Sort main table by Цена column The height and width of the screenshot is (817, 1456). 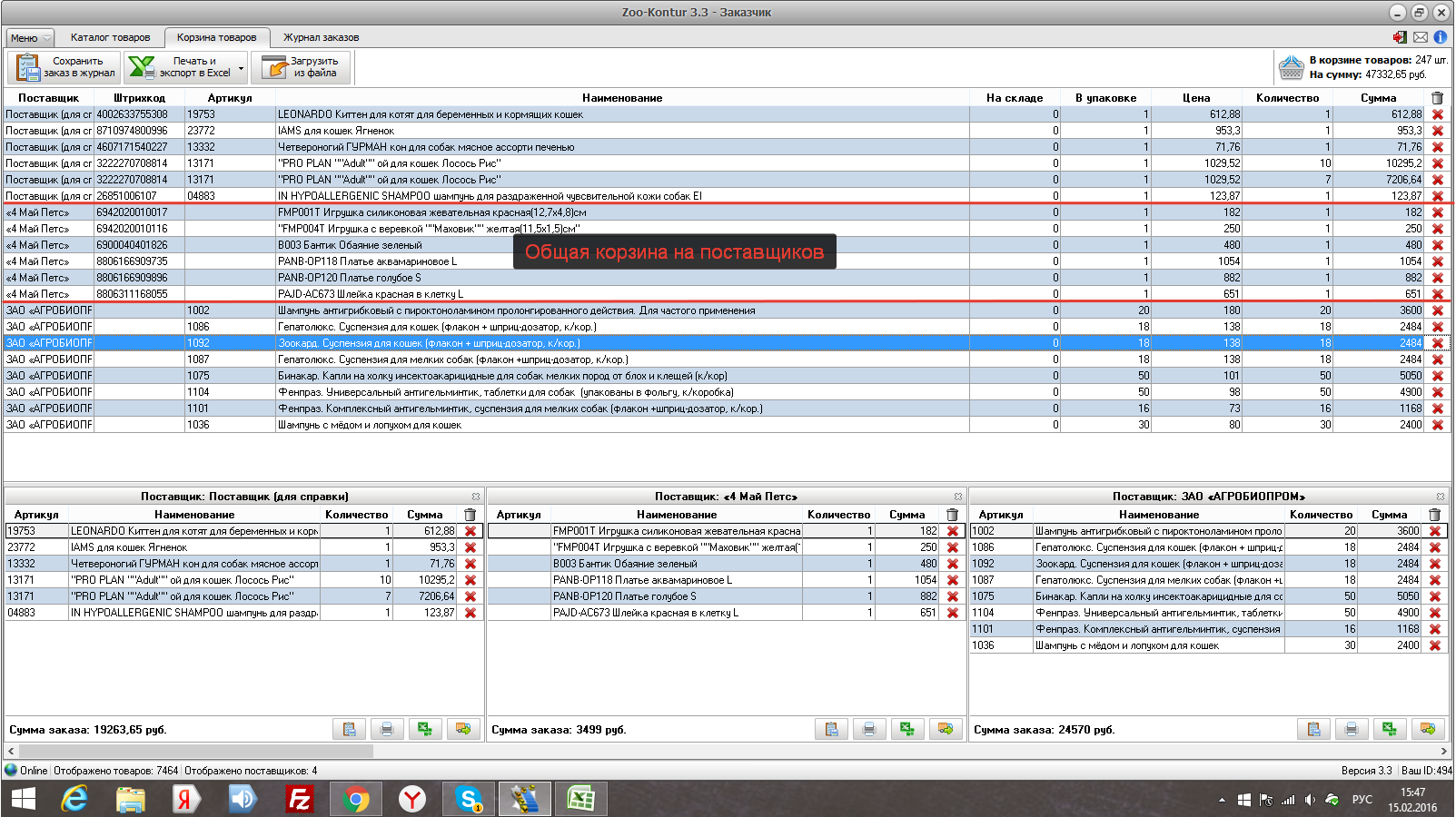(1196, 97)
